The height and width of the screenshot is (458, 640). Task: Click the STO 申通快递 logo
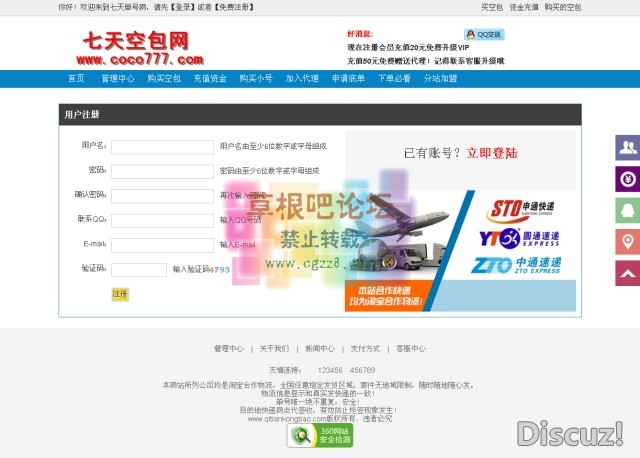[x=520, y=211]
